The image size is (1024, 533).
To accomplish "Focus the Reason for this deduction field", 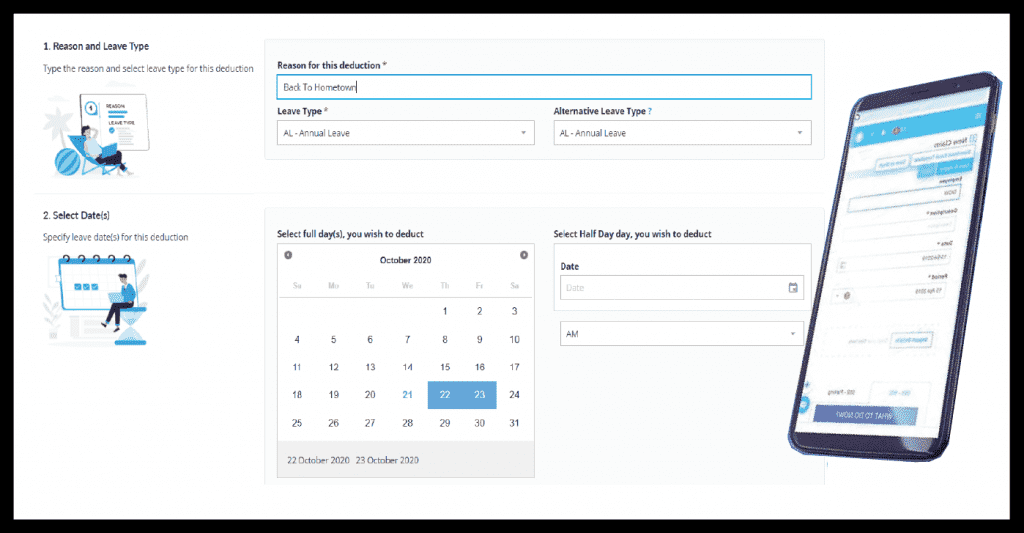I will pyautogui.click(x=543, y=87).
